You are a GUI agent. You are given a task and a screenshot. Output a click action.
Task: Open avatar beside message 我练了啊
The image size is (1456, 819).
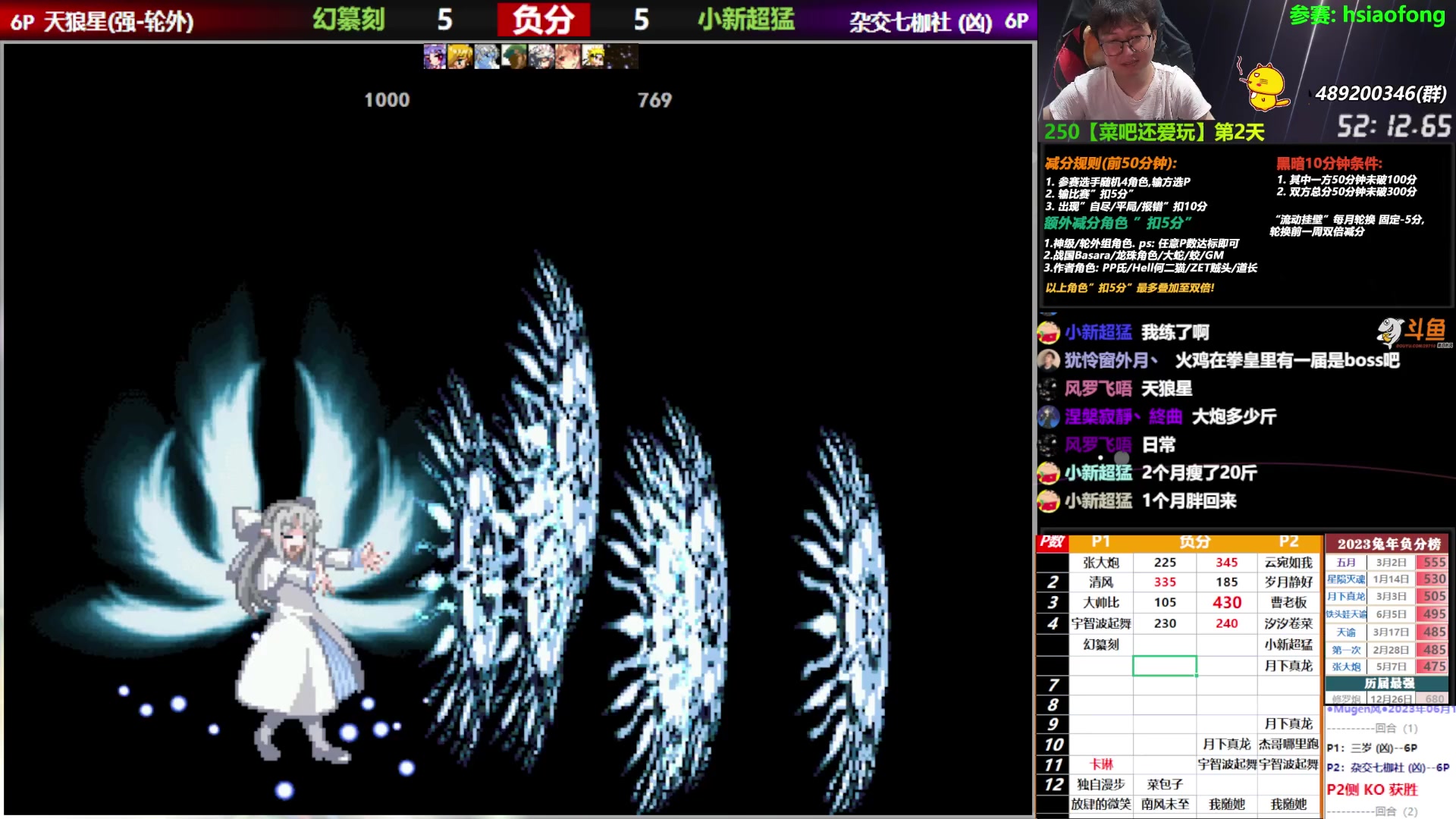[1049, 332]
